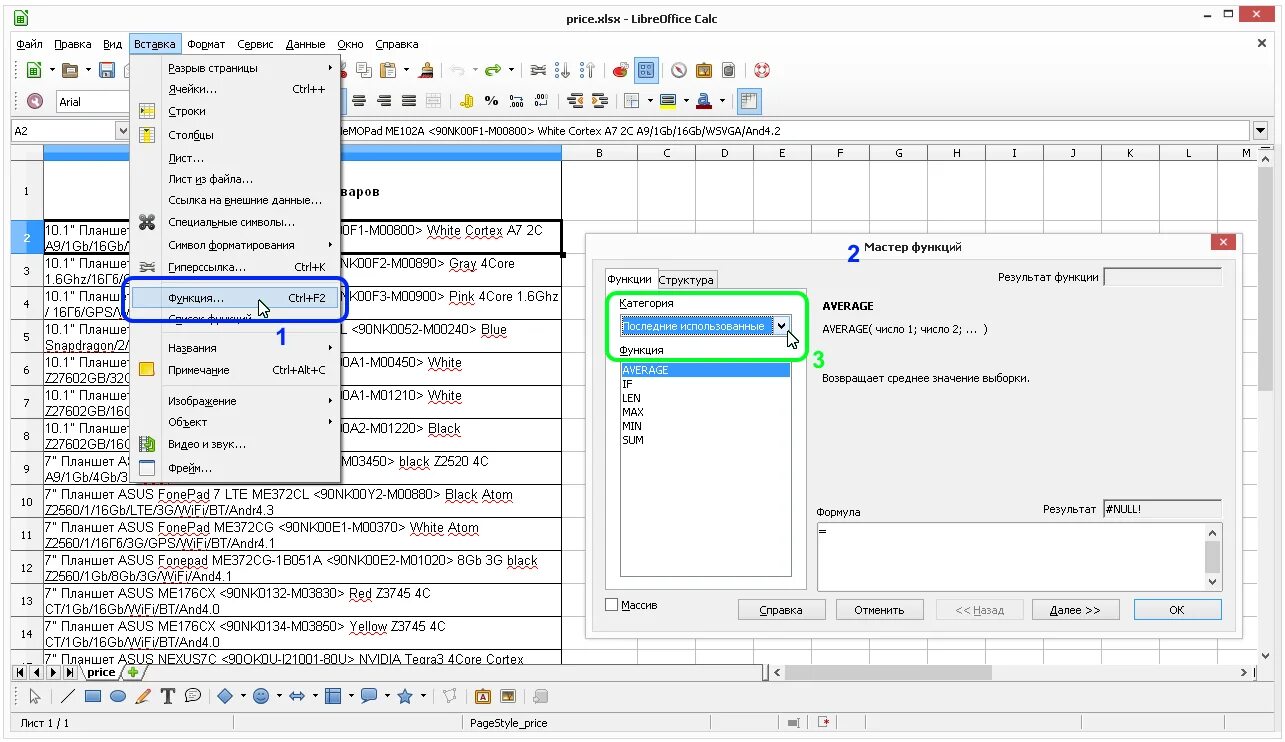This screenshot has height=742, width=1285.
Task: Open the Формат menu
Action: pyautogui.click(x=206, y=44)
